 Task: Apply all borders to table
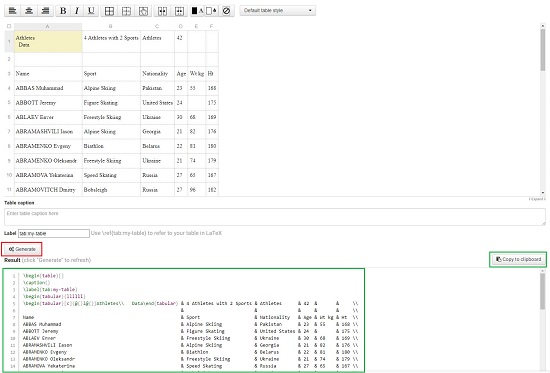tap(109, 11)
